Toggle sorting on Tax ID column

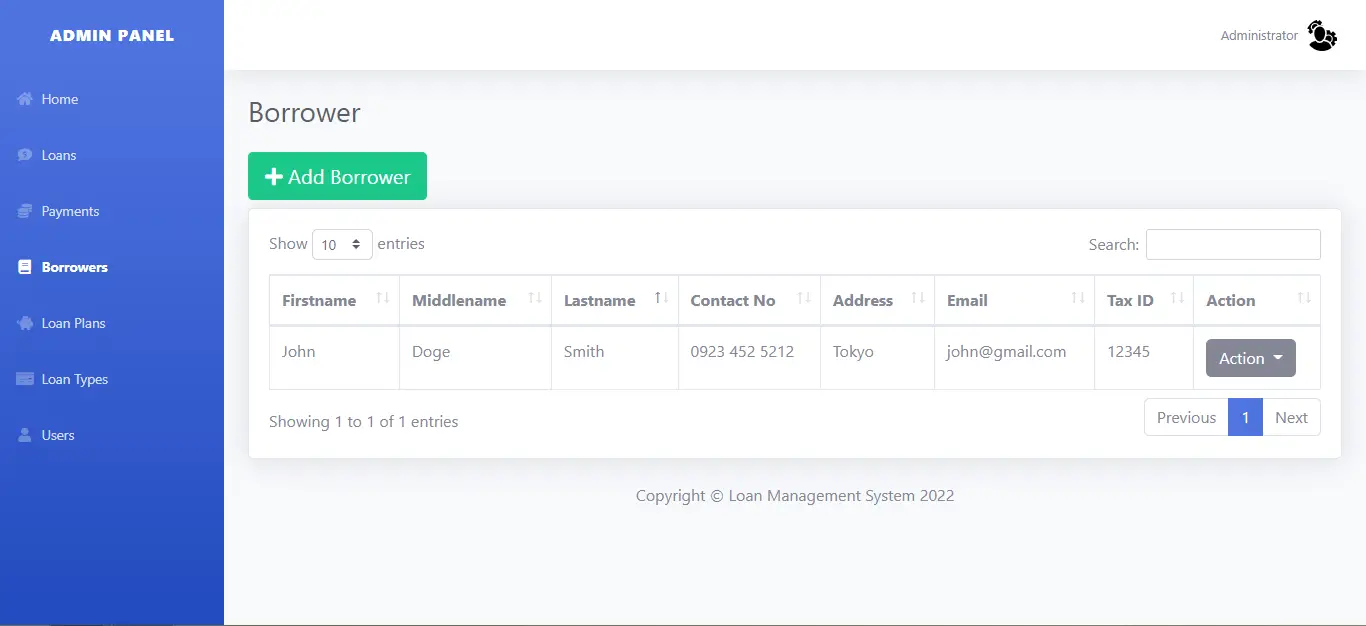click(1176, 299)
